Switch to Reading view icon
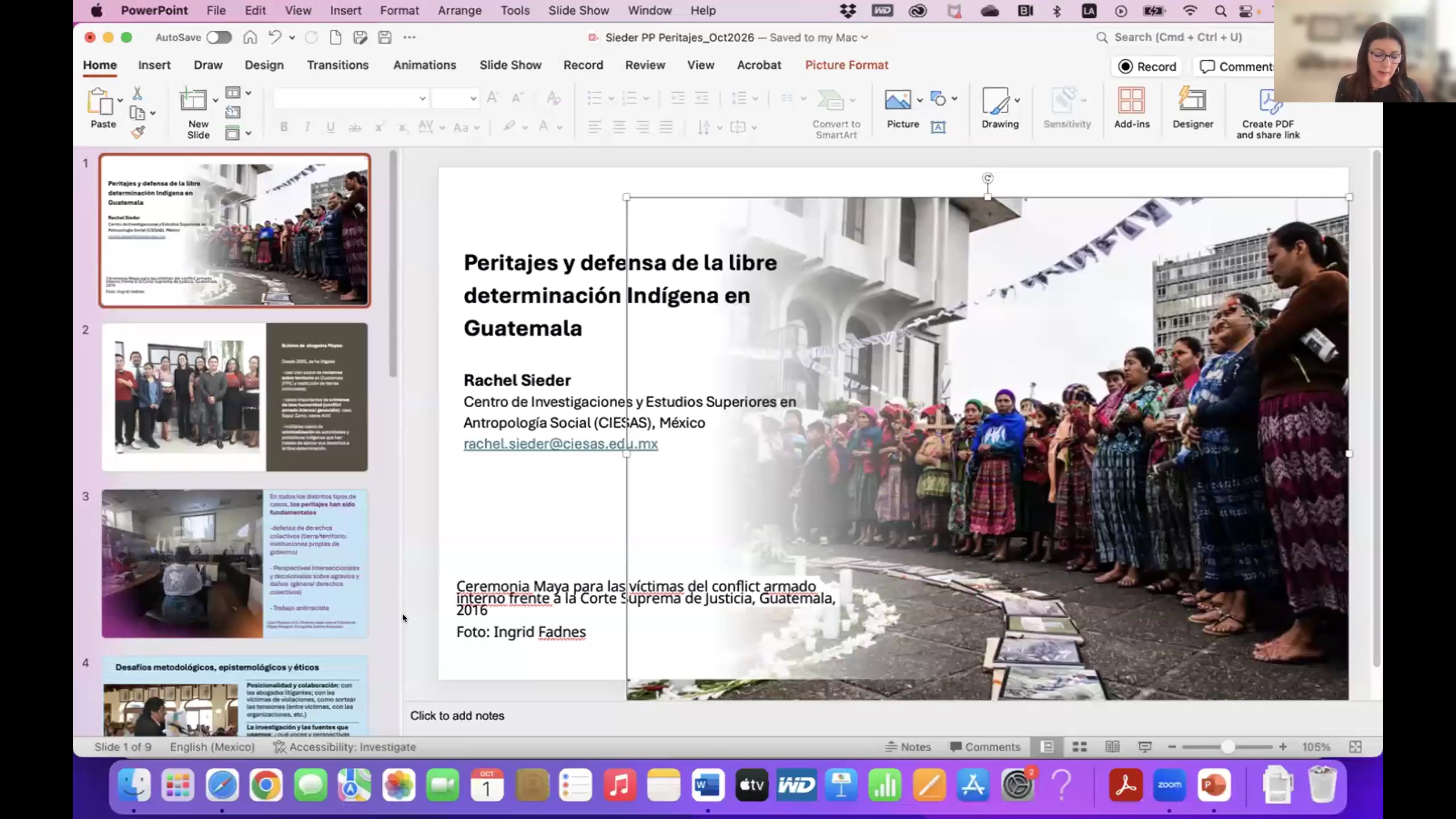Image resolution: width=1456 pixels, height=819 pixels. 1112,747
